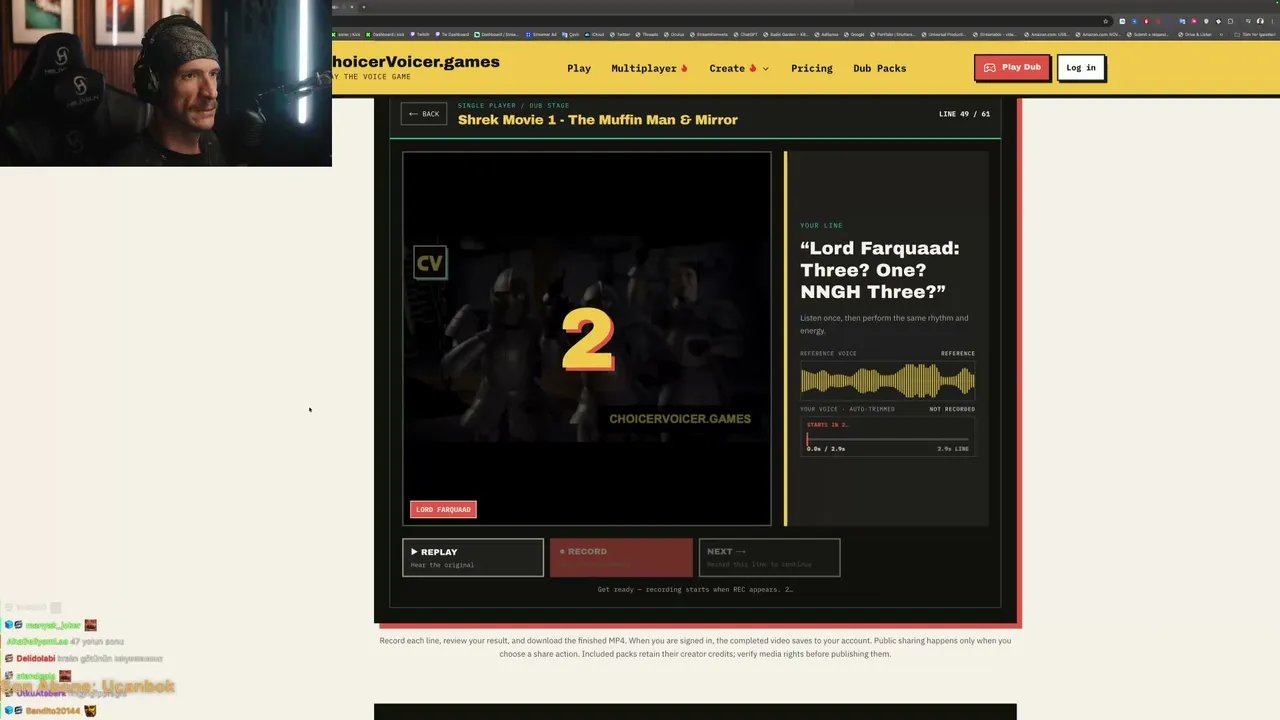The image size is (1280, 720).
Task: Open the Tw Dashboard bookmark
Action: pyautogui.click(x=452, y=34)
